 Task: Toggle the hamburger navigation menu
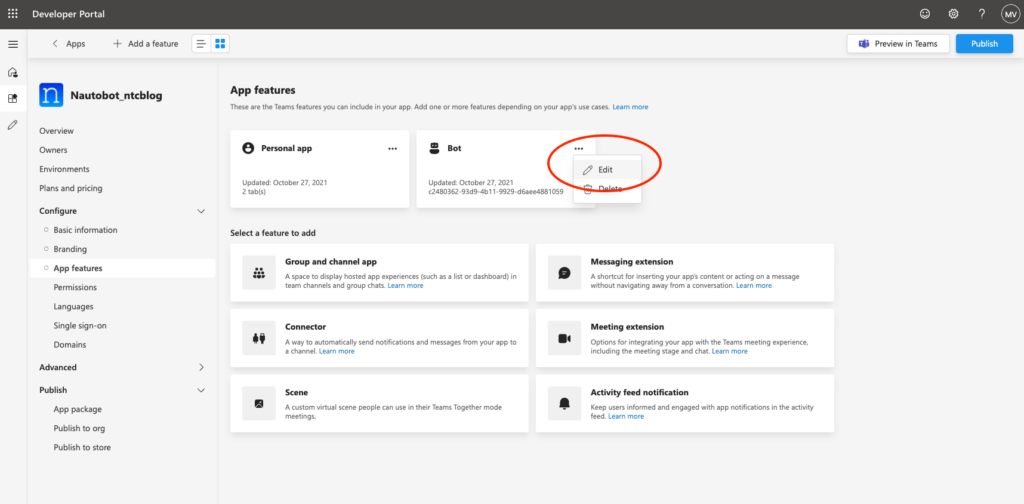[13, 44]
